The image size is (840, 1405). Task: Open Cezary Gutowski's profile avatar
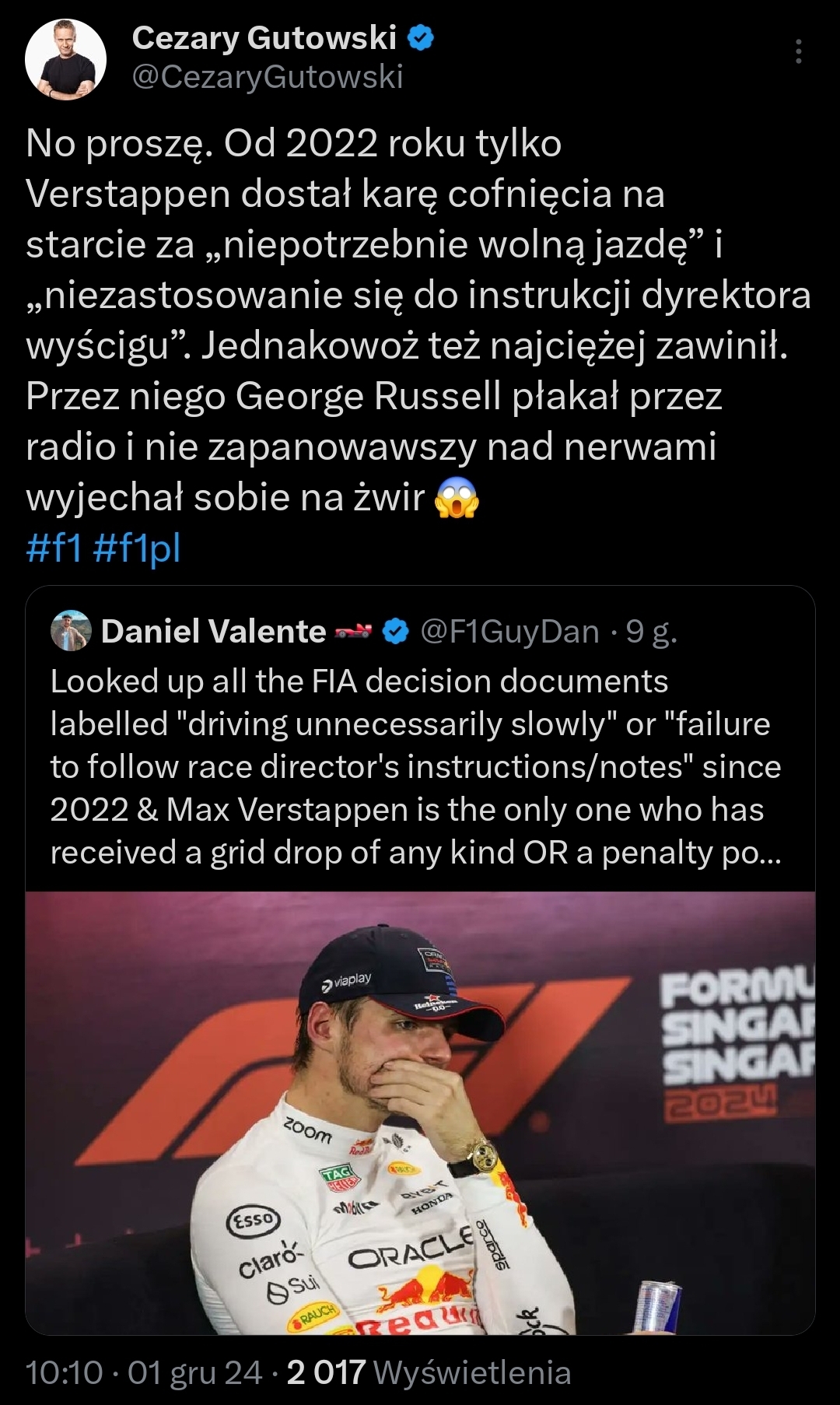click(65, 60)
